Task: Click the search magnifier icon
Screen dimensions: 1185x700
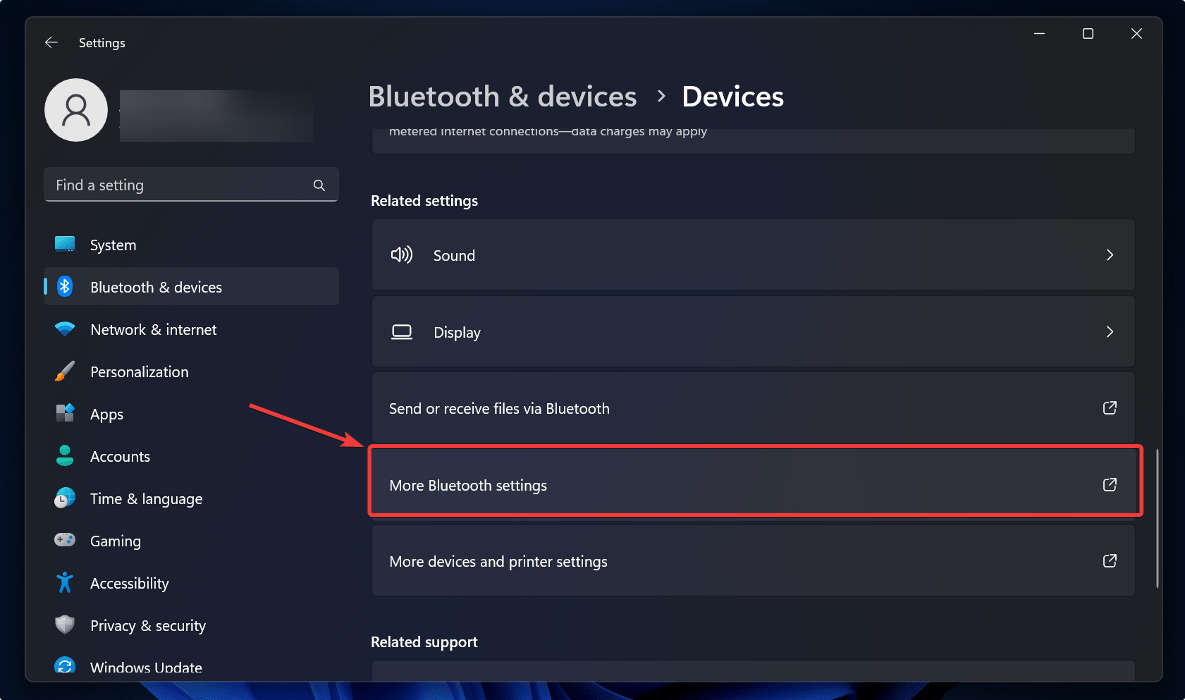Action: [319, 185]
